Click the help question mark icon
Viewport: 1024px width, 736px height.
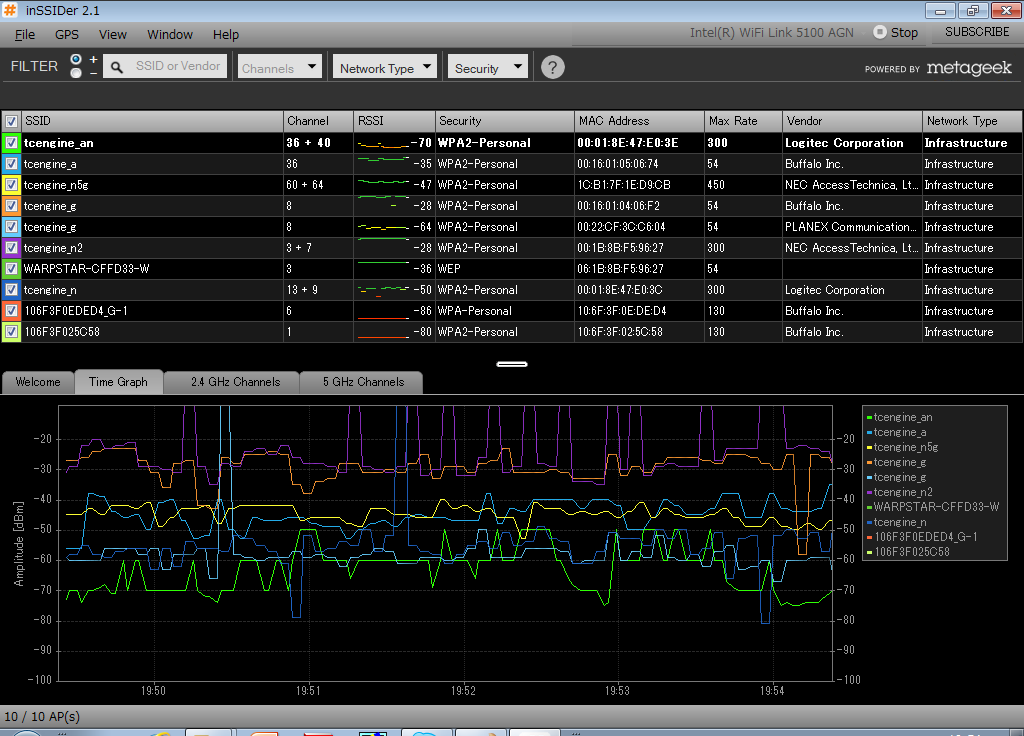pyautogui.click(x=552, y=67)
